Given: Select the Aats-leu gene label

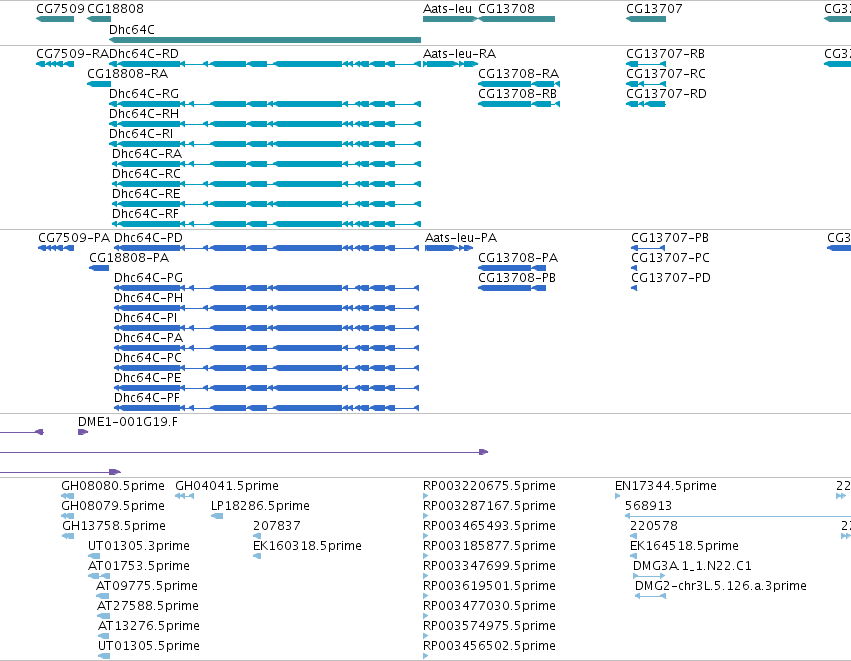Looking at the screenshot, I should [447, 9].
